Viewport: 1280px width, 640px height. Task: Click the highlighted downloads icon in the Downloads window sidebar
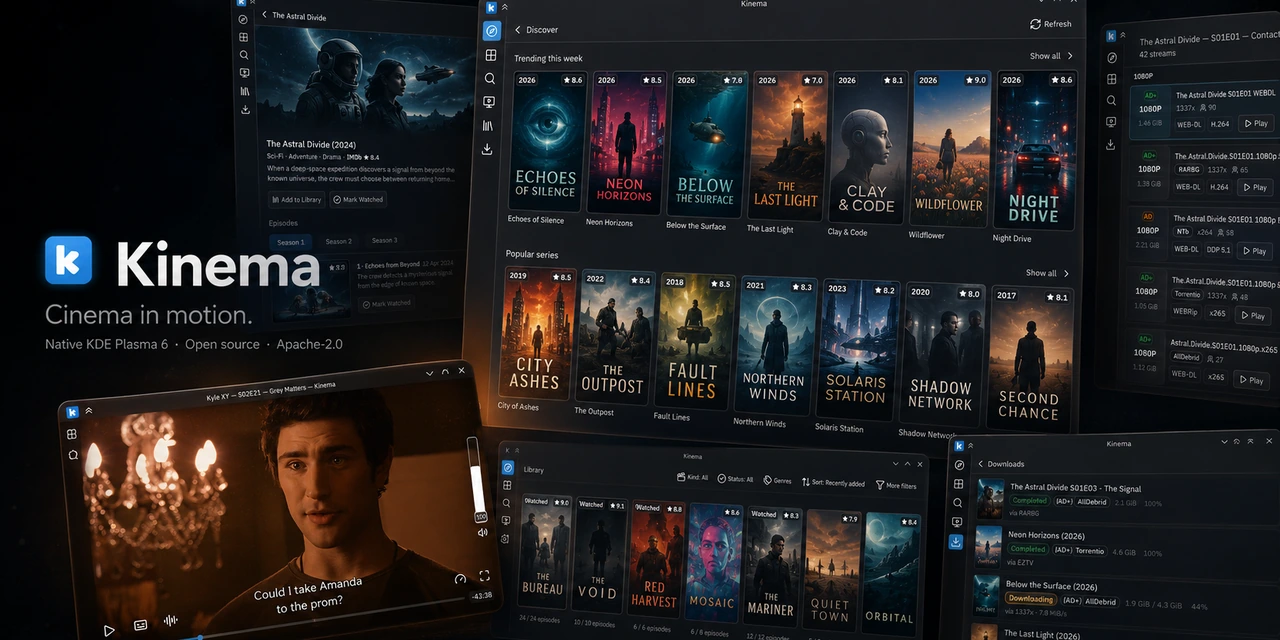coord(957,541)
